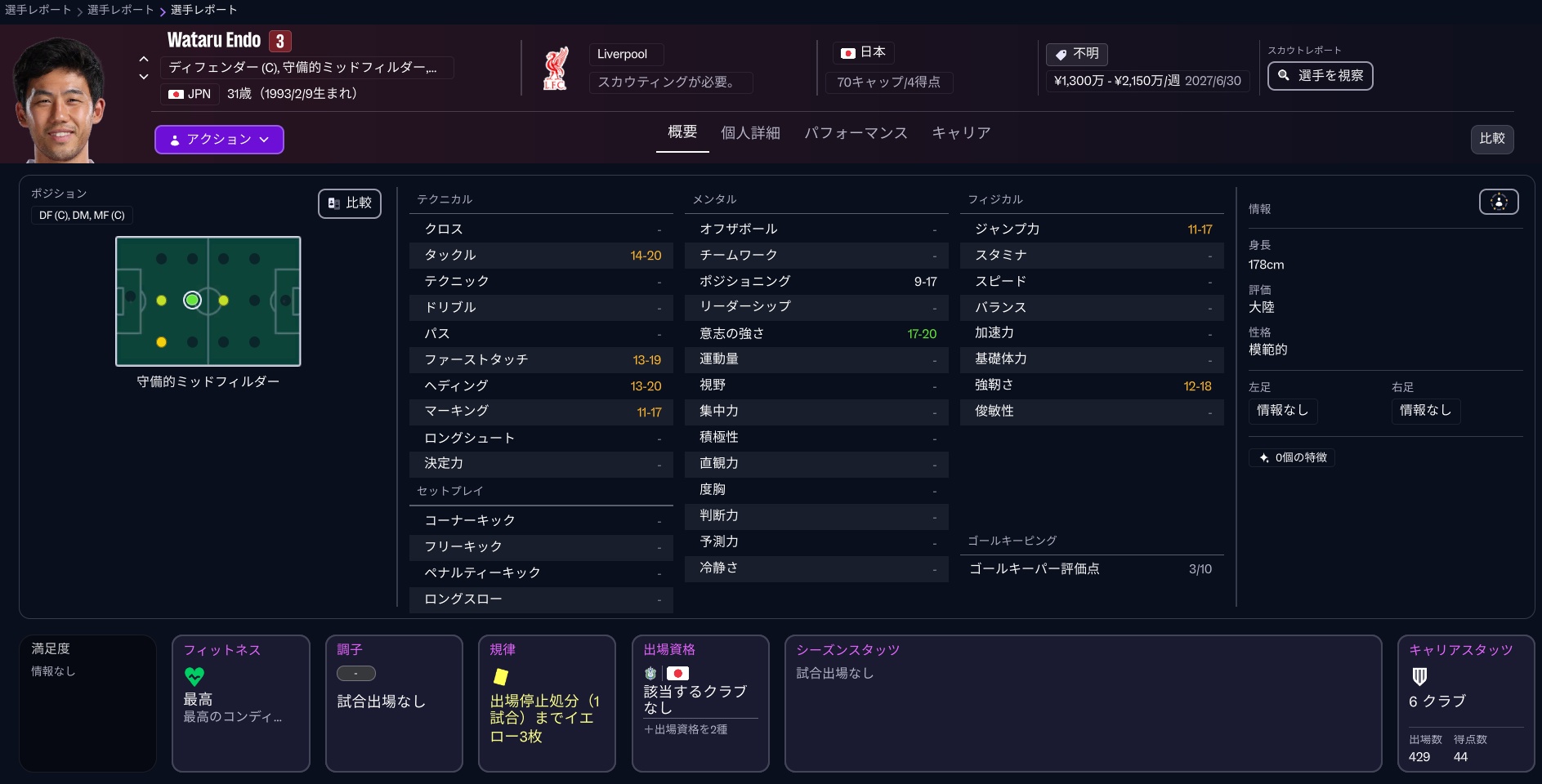Click the shield icon in キャリアスタッツ
This screenshot has height=784, width=1542.
point(1419,676)
